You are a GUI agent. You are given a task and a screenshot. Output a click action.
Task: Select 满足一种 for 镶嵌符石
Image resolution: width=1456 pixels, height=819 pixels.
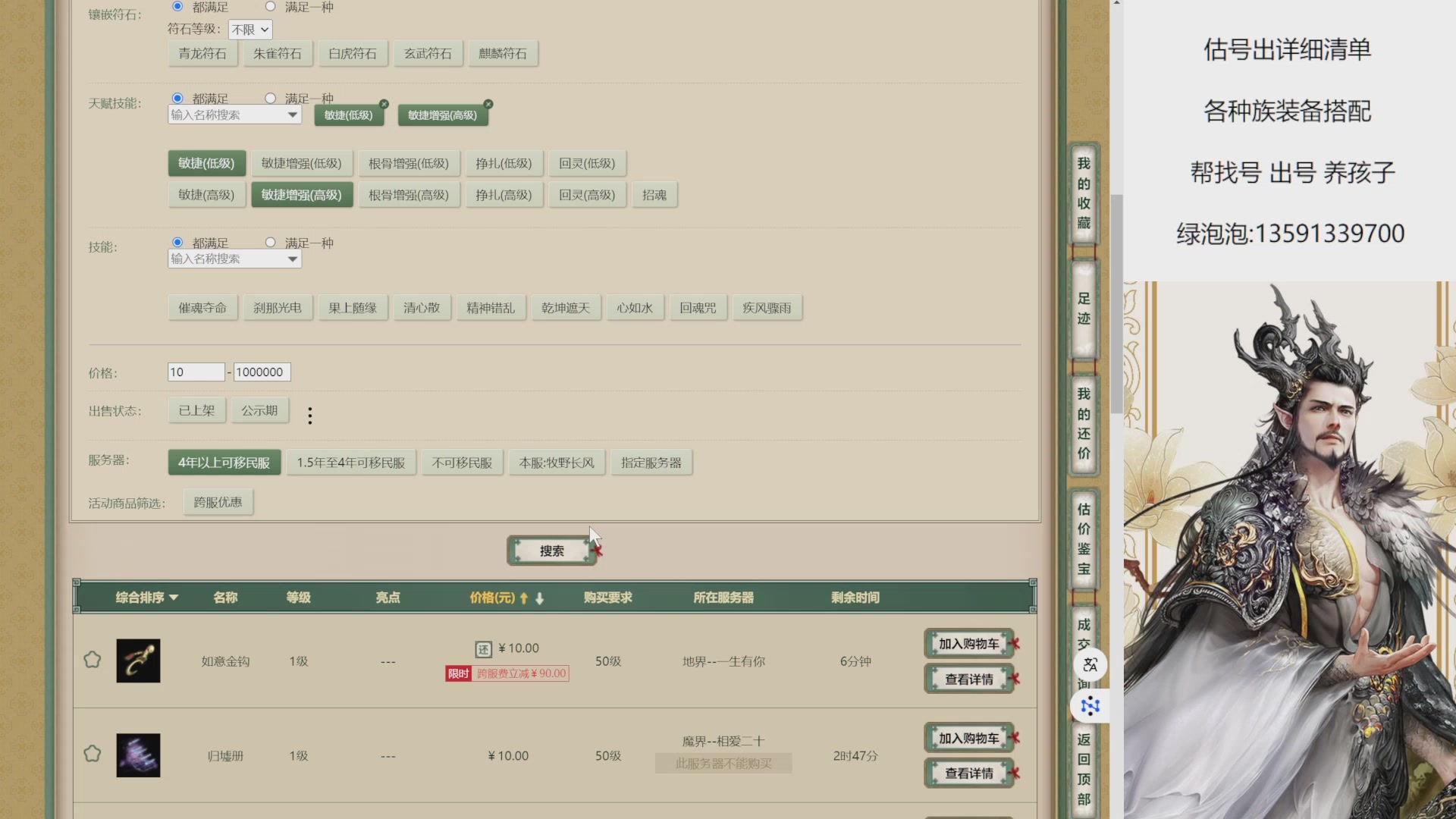click(x=270, y=6)
